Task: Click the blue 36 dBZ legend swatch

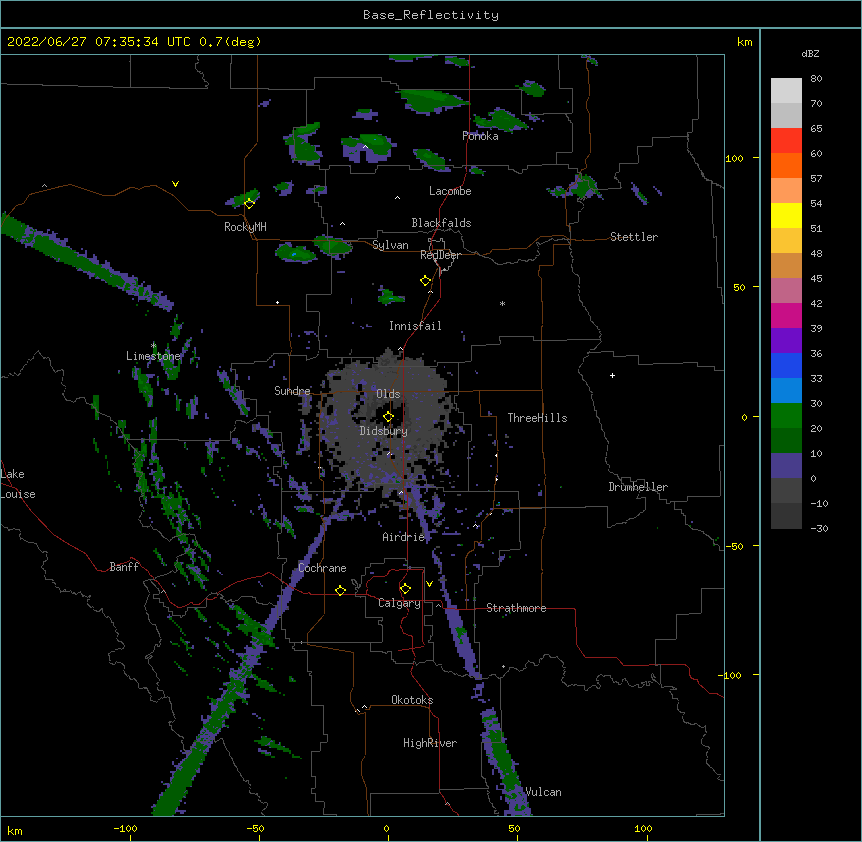Action: (786, 365)
